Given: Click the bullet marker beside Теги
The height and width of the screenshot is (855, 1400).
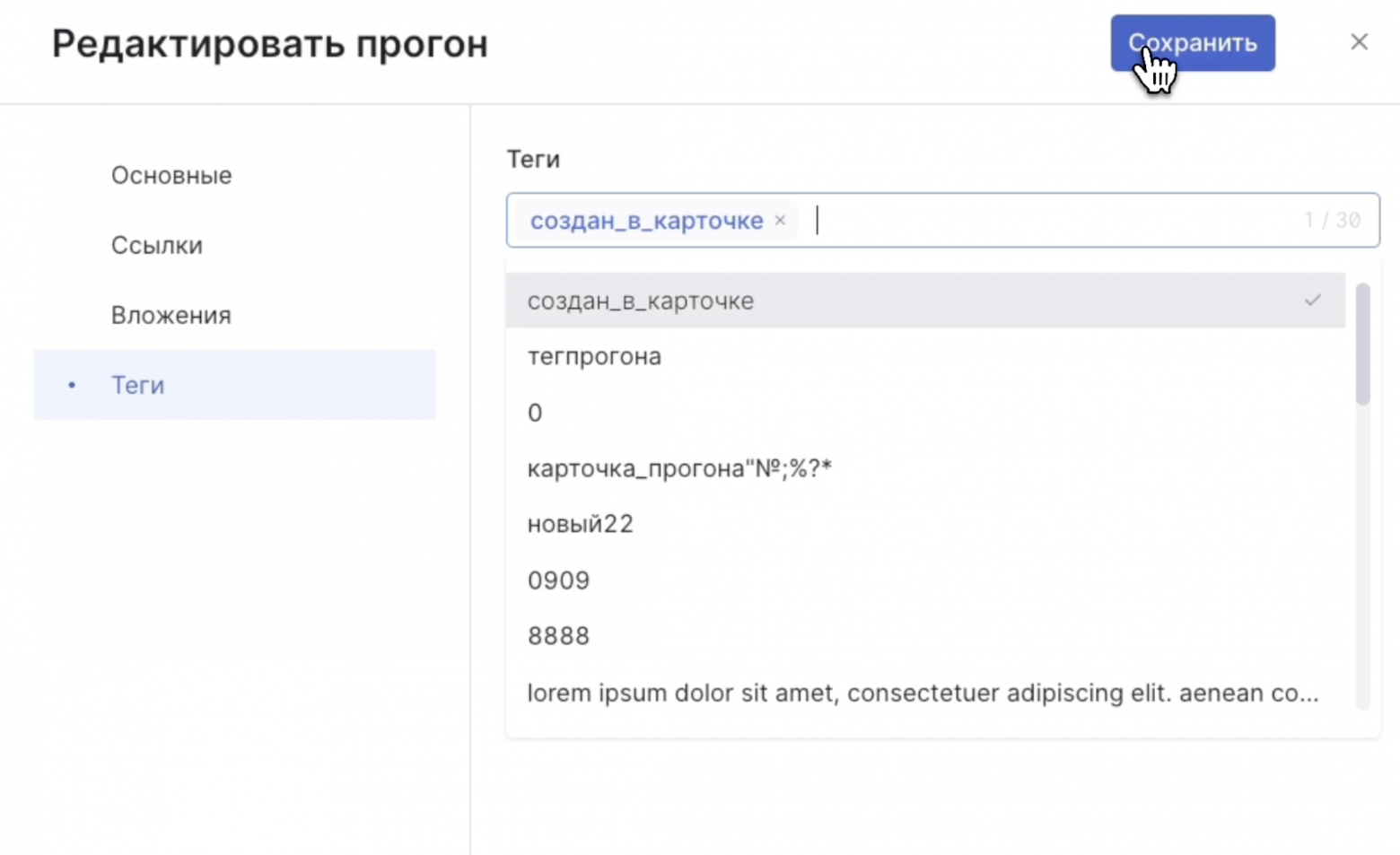Looking at the screenshot, I should point(71,386).
